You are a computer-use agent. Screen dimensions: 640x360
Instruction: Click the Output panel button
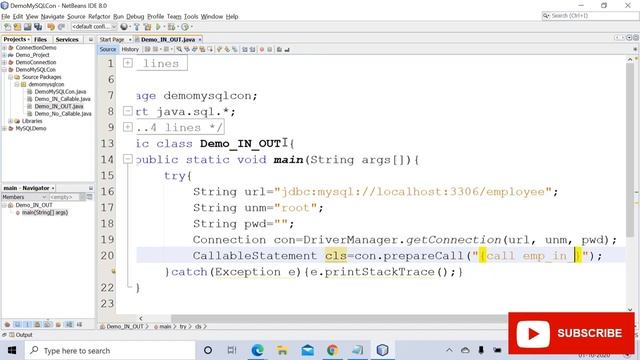20,335
